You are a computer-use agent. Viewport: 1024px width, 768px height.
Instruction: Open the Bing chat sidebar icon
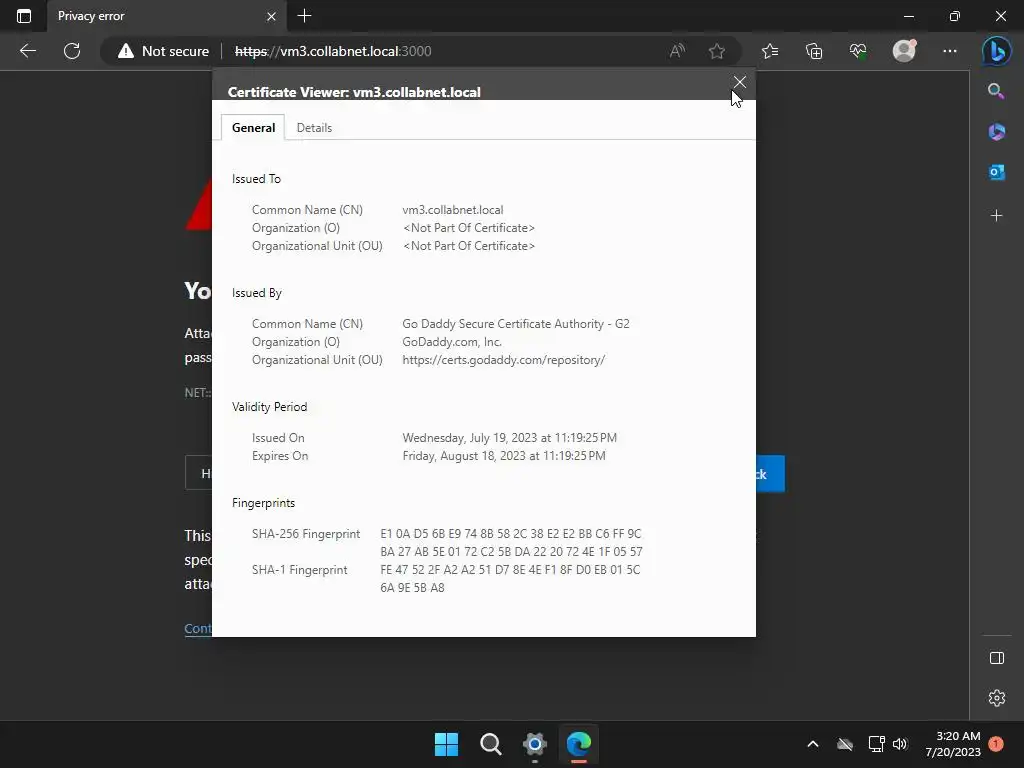pyautogui.click(x=997, y=51)
